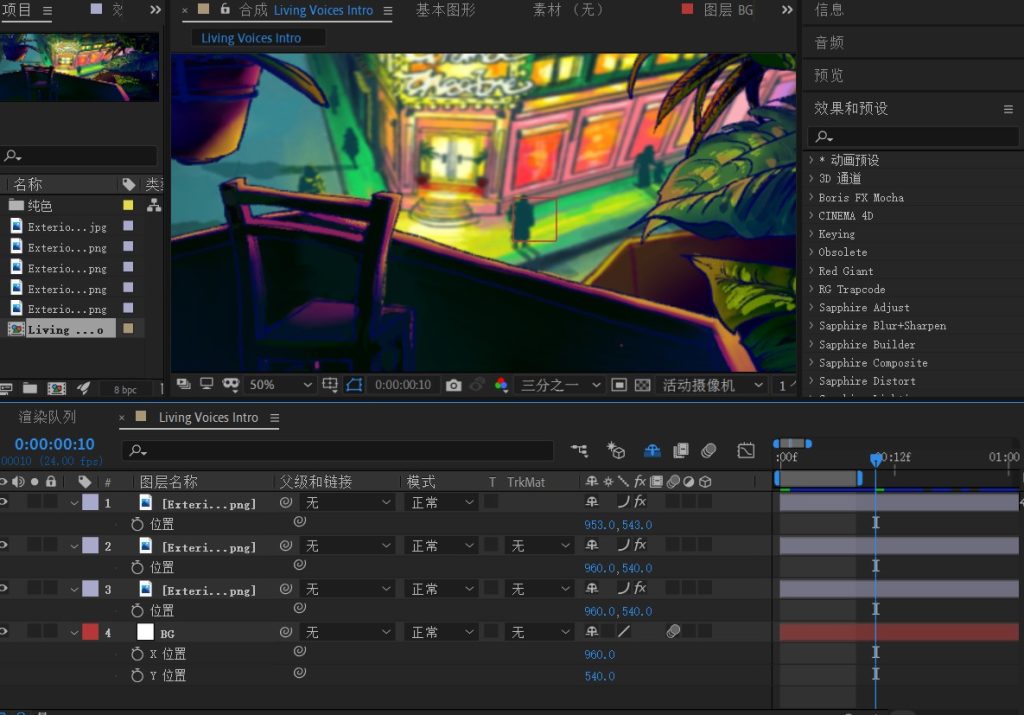Image resolution: width=1024 pixels, height=715 pixels.
Task: Toggle the motion blur switch on BG layer
Action: [x=673, y=631]
